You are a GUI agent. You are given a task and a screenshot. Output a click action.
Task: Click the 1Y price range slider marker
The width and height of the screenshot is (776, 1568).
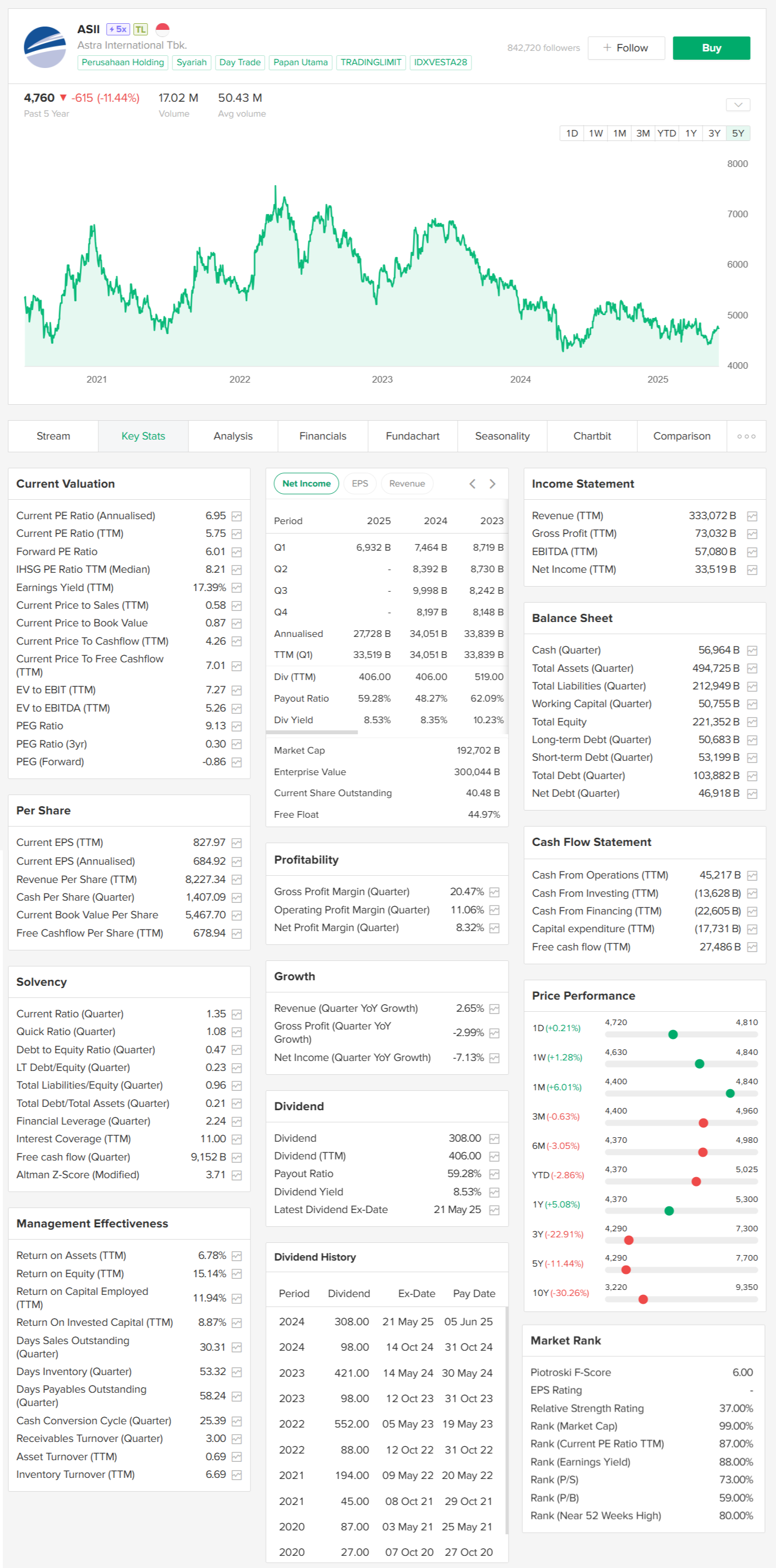pos(669,1211)
